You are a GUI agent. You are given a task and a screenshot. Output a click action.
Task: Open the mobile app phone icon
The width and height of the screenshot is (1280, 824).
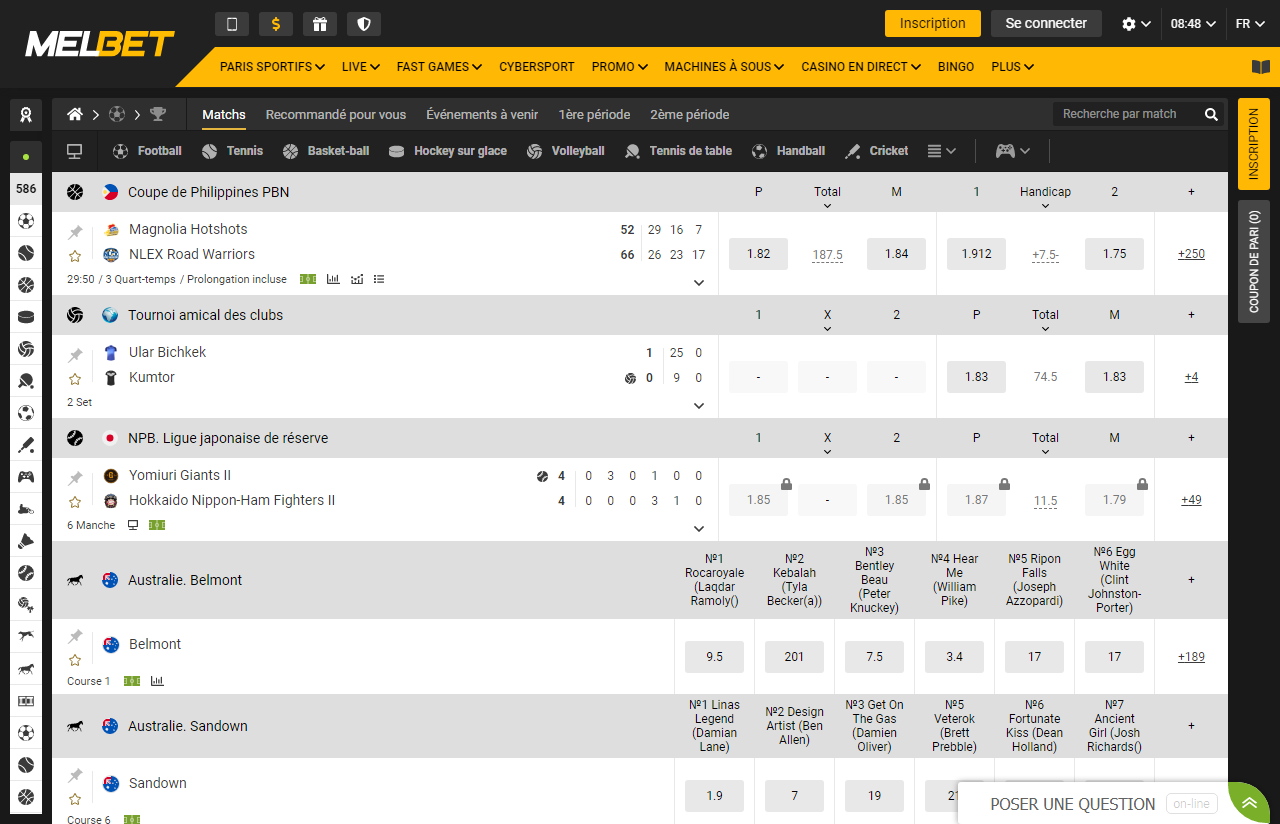click(231, 24)
